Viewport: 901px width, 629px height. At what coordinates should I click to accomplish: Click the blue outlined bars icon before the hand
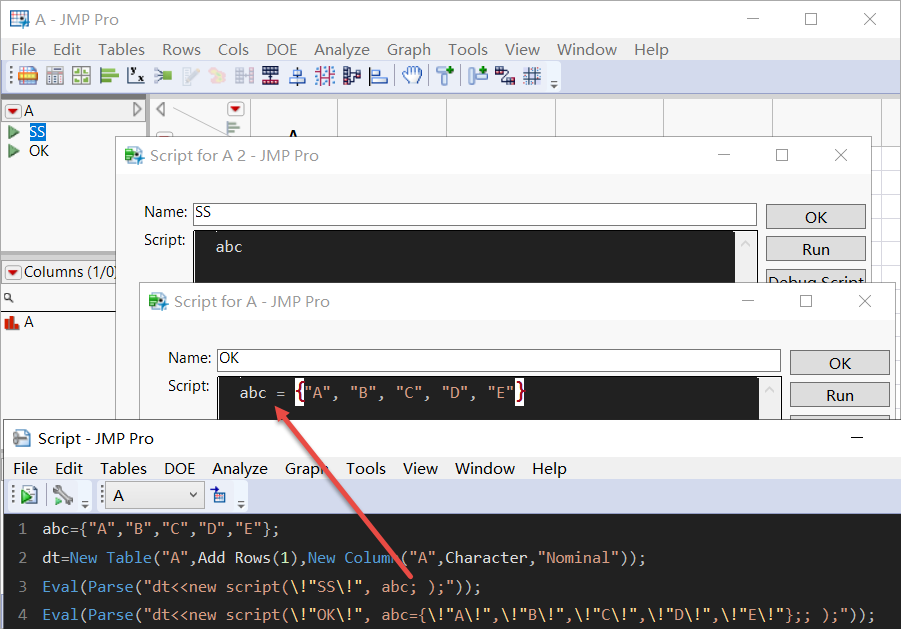[378, 75]
